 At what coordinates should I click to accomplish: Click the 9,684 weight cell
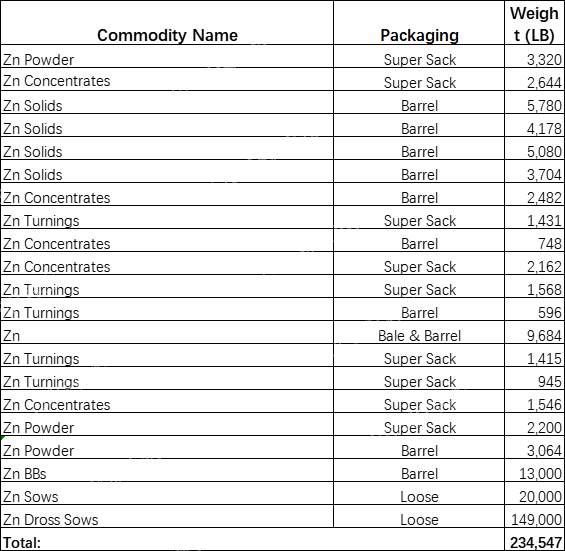[534, 332]
